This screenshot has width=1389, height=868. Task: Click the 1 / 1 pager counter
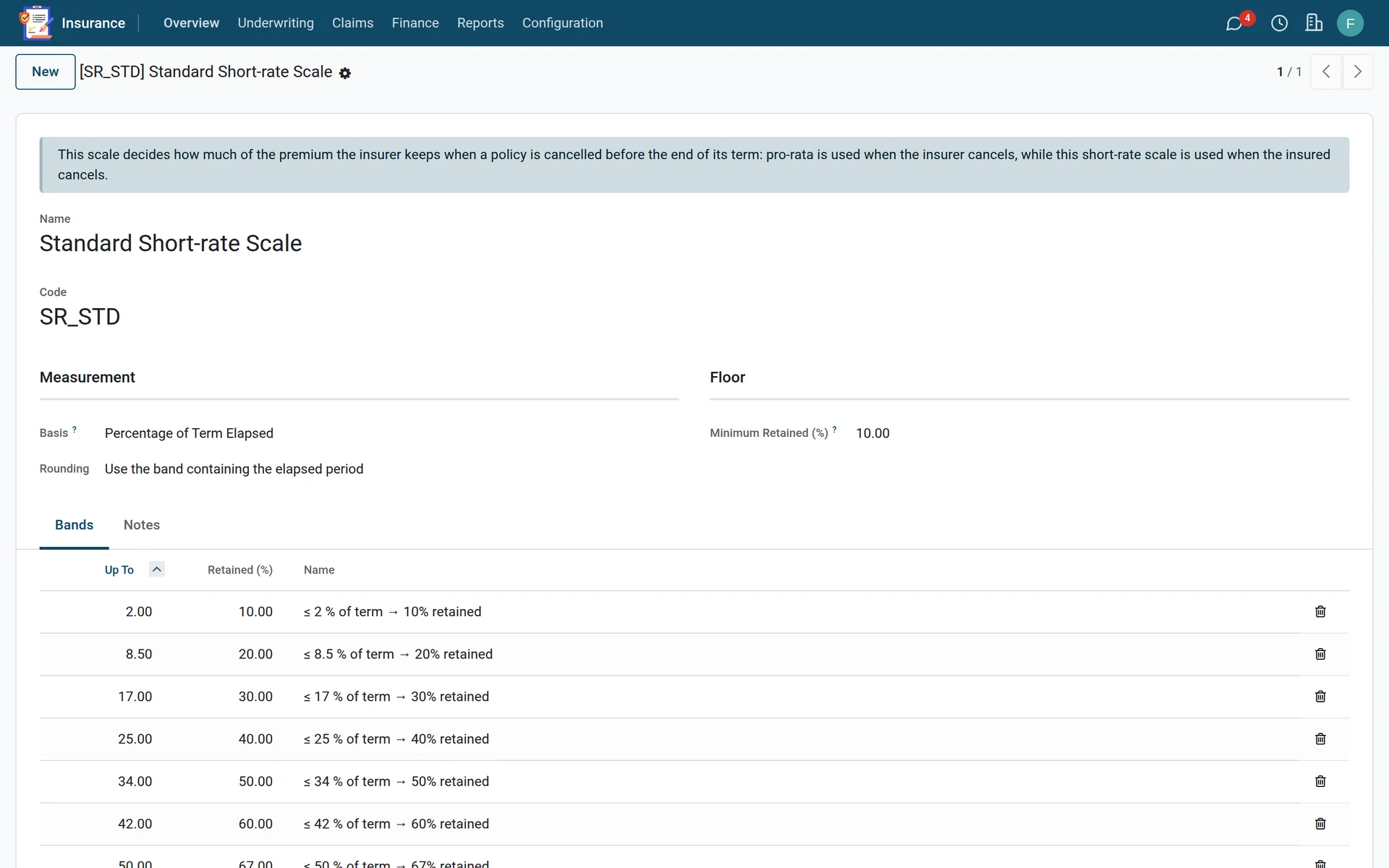click(1288, 72)
